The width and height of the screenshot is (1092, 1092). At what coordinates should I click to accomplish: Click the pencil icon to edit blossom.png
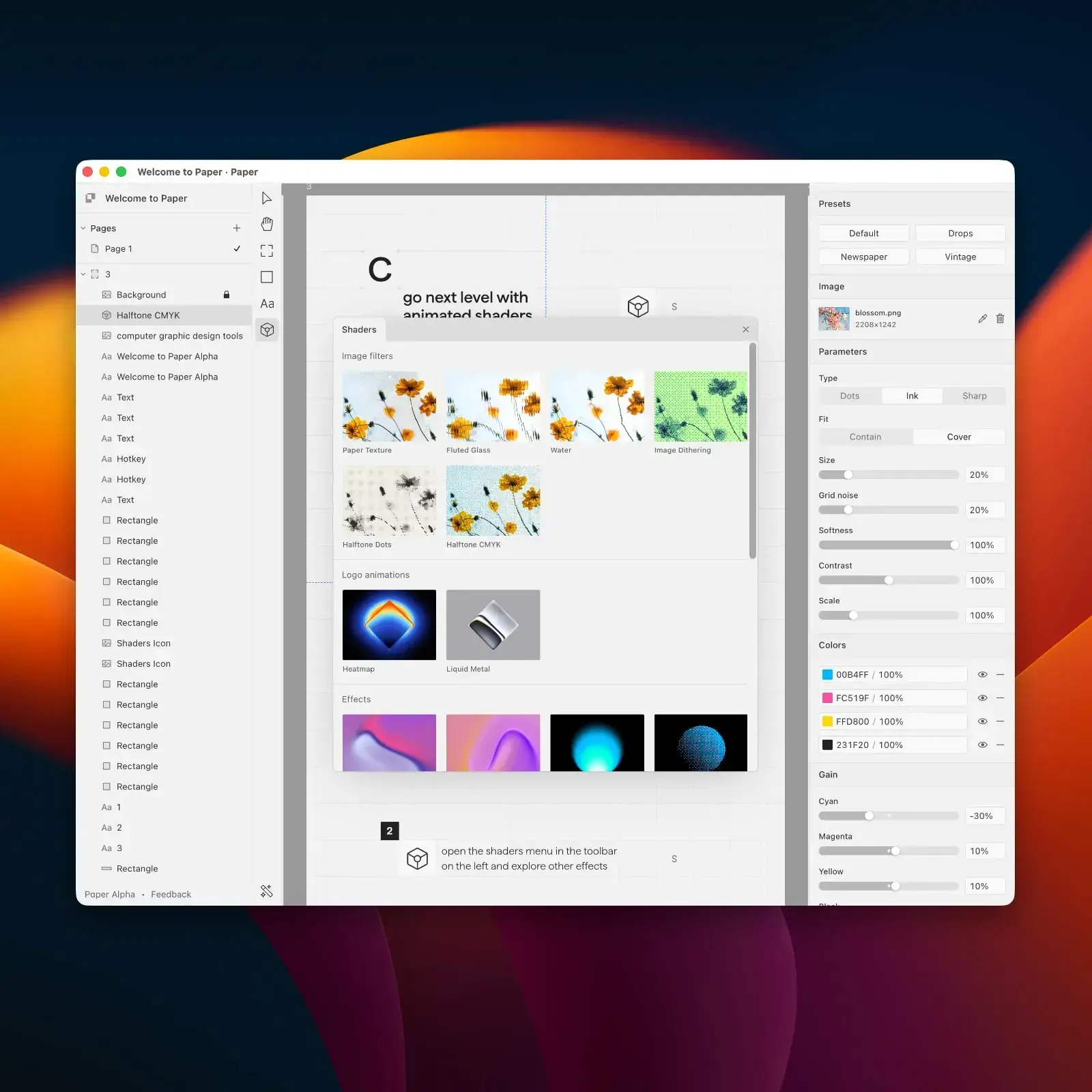coord(983,318)
